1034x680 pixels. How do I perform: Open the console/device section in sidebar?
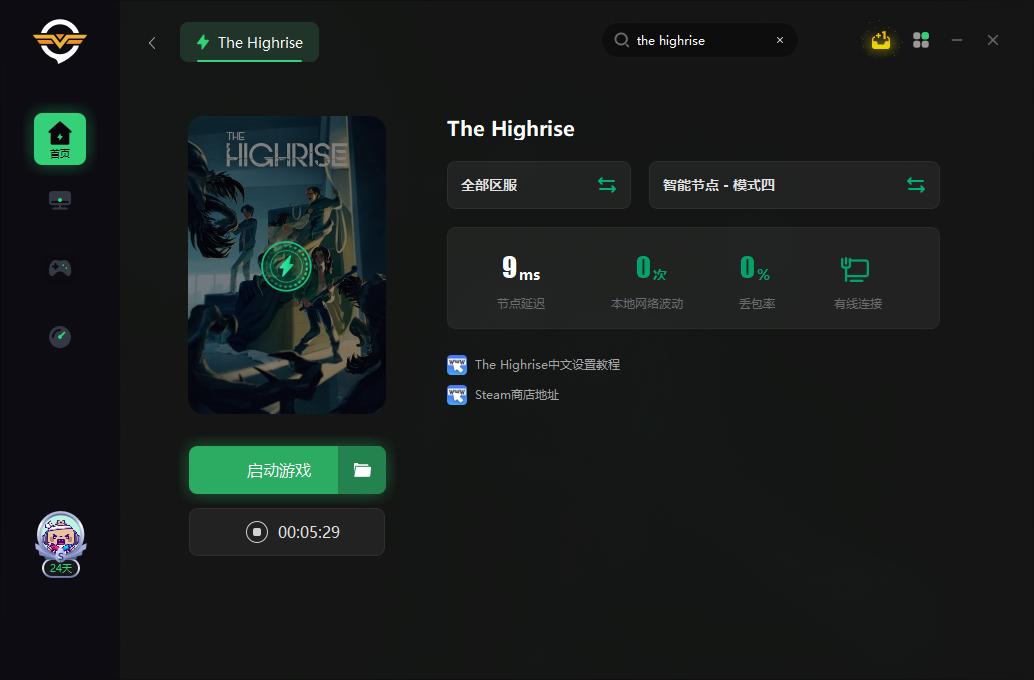[x=60, y=199]
